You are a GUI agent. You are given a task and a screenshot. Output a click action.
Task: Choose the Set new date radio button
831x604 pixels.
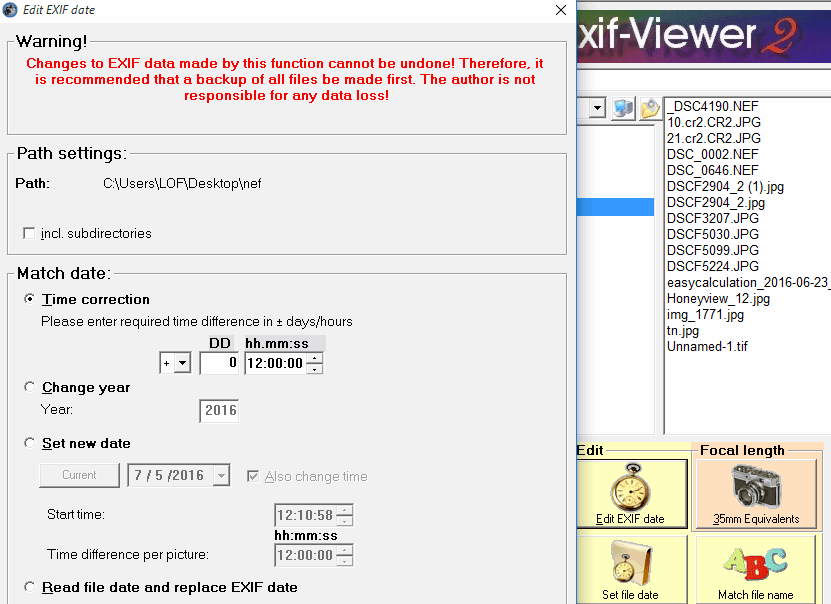click(30, 443)
